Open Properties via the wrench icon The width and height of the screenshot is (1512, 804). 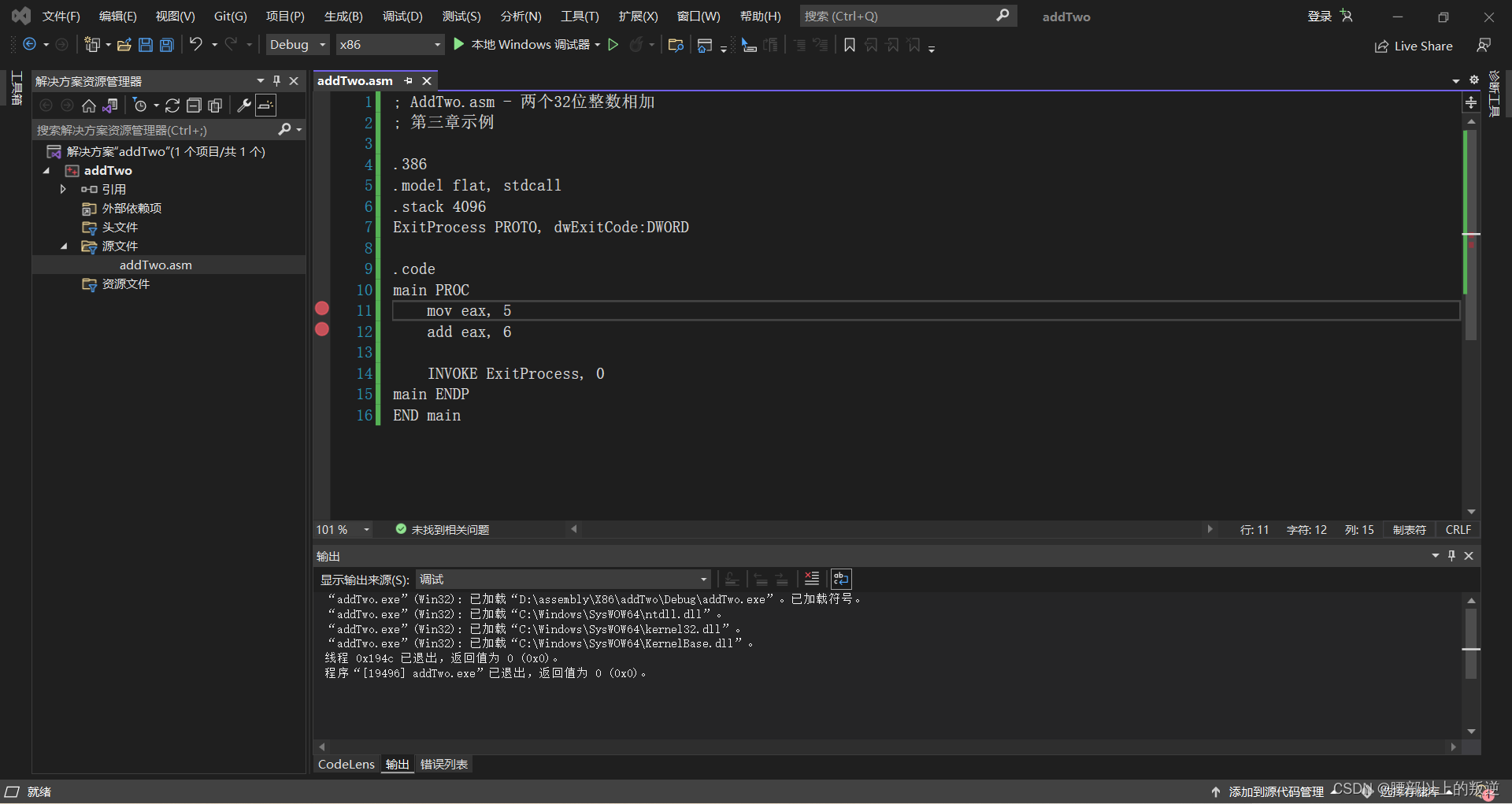(244, 106)
